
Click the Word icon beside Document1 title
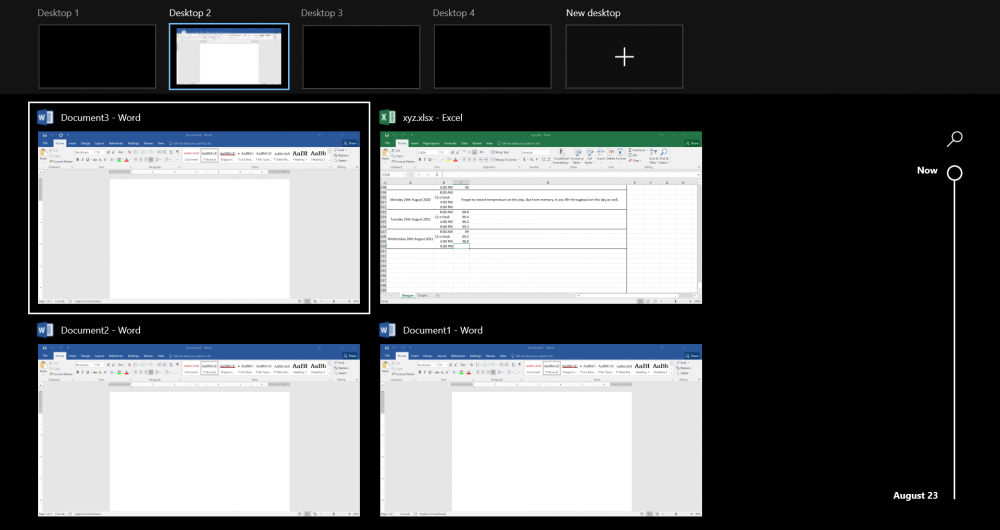pos(388,330)
